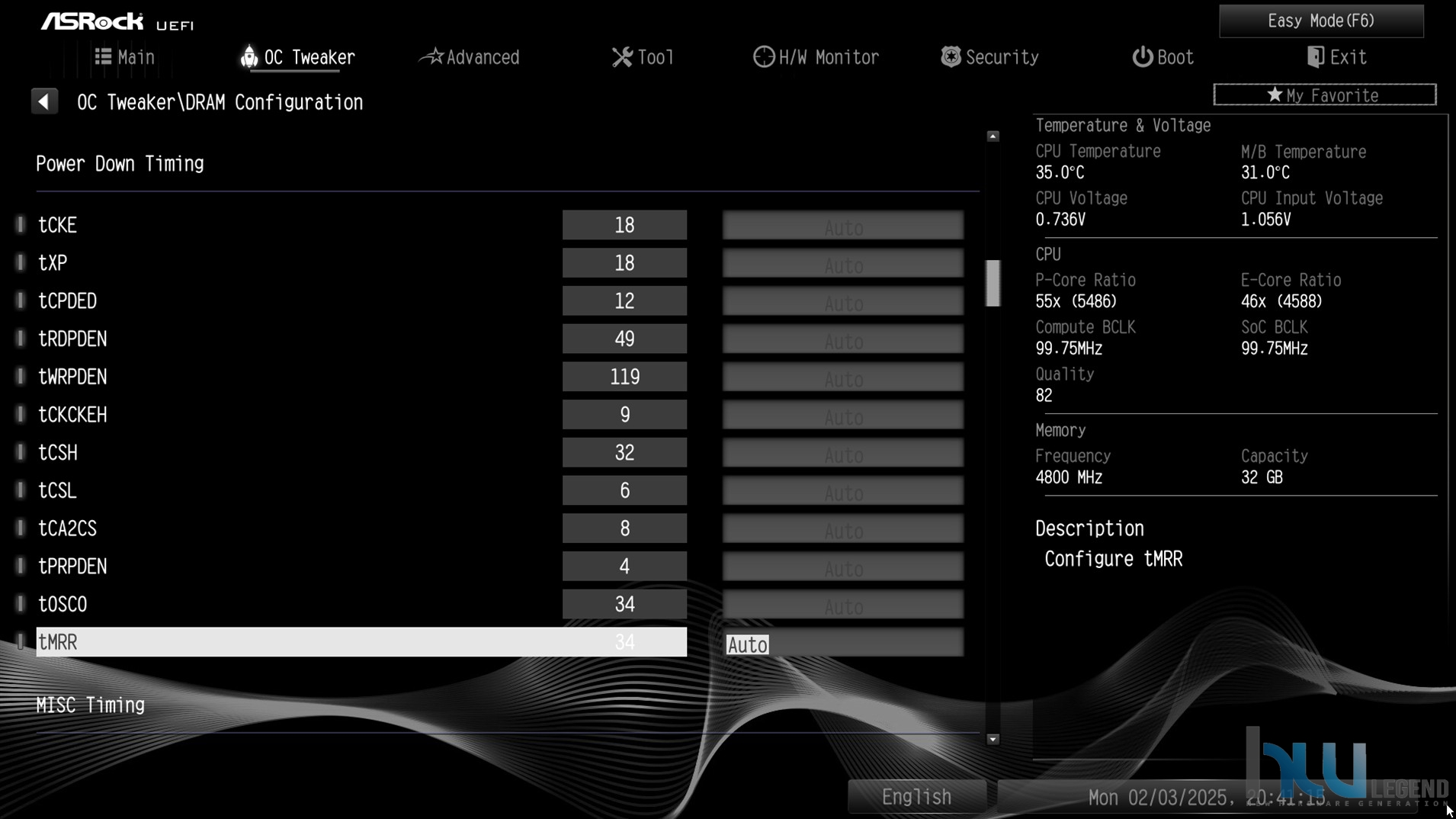
Task: Select the tPRPDEN timing row
Action: pos(361,566)
